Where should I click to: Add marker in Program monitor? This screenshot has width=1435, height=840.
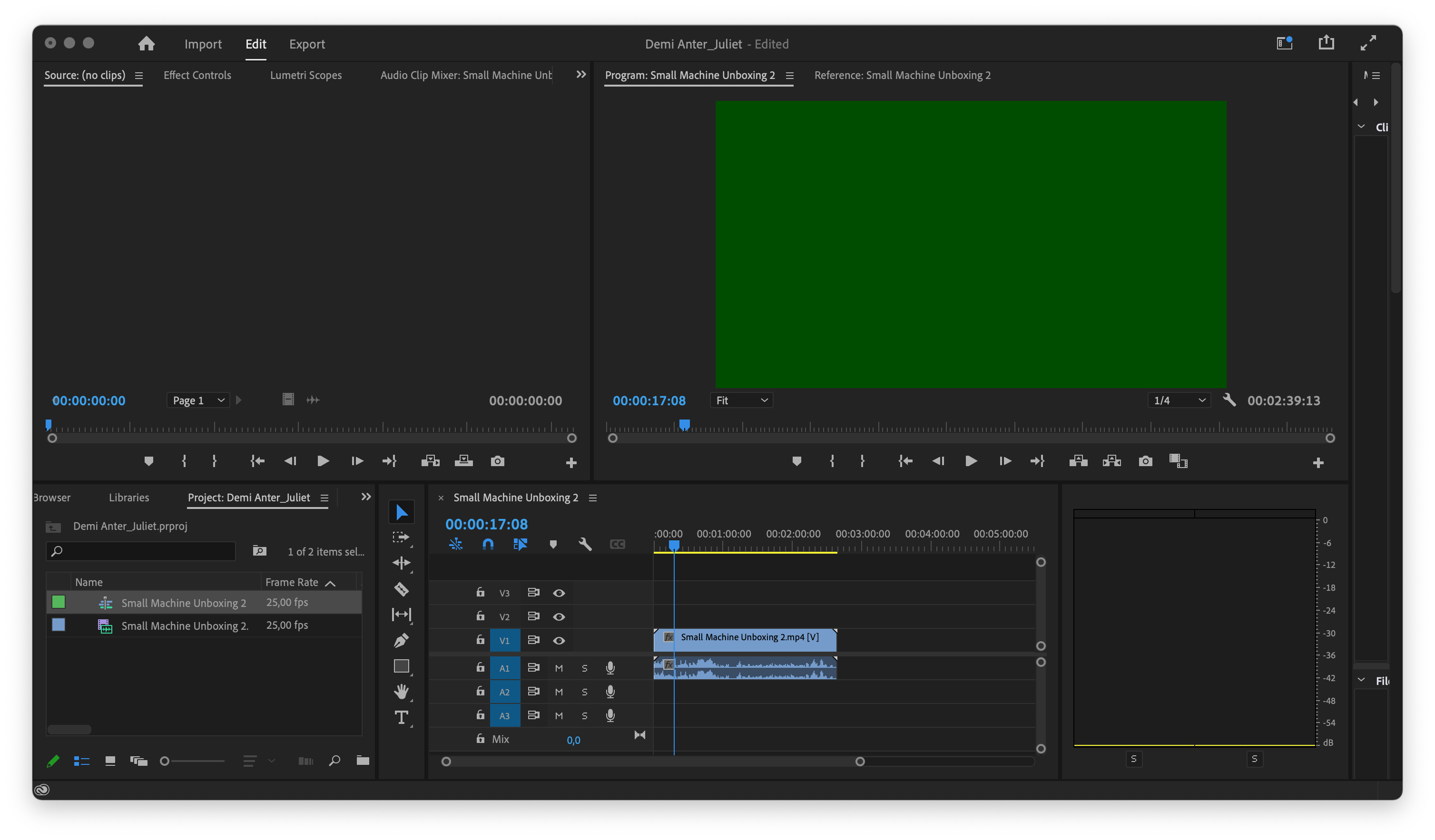(x=796, y=461)
